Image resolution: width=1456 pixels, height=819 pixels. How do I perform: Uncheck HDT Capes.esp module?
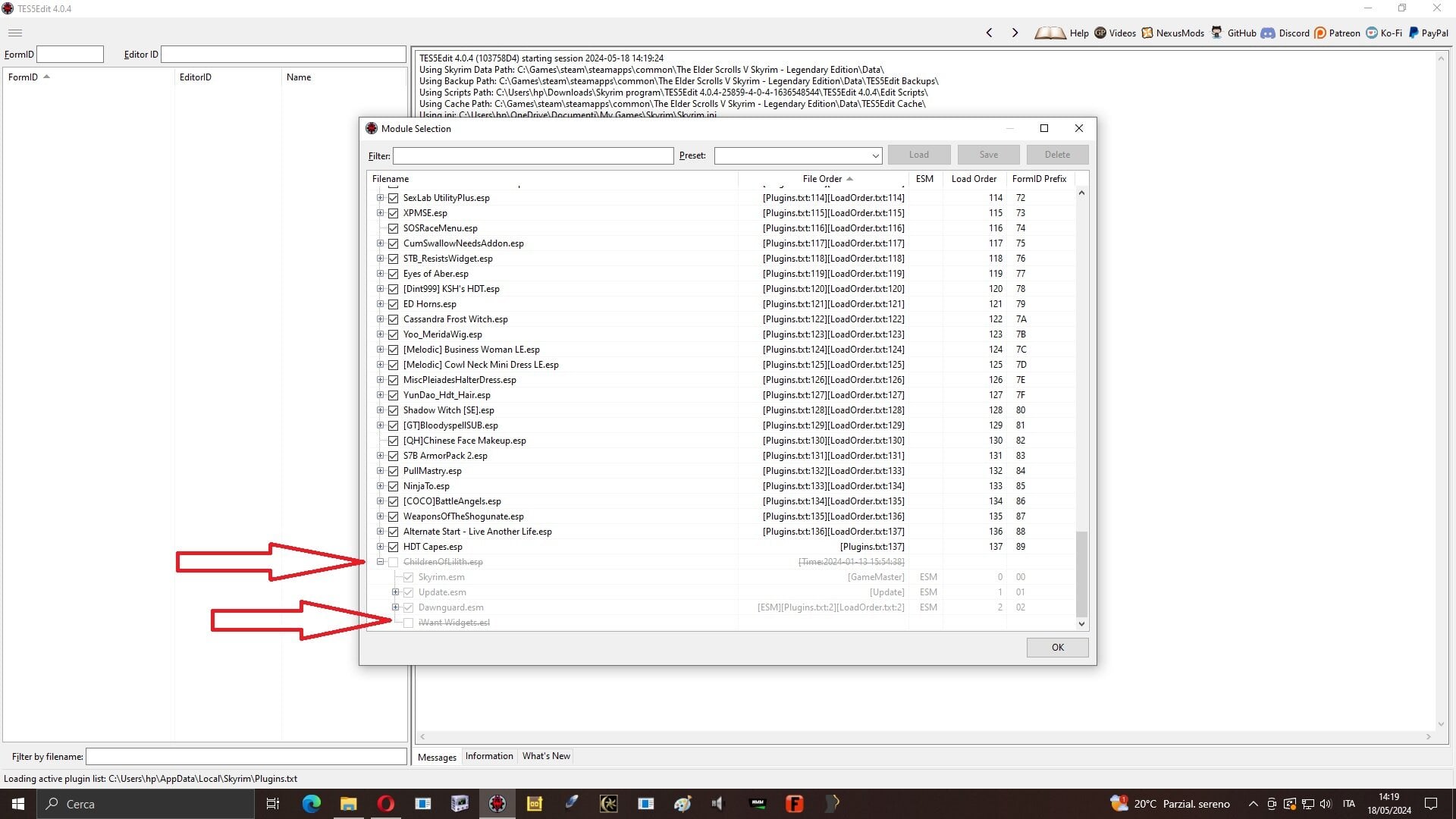(394, 547)
